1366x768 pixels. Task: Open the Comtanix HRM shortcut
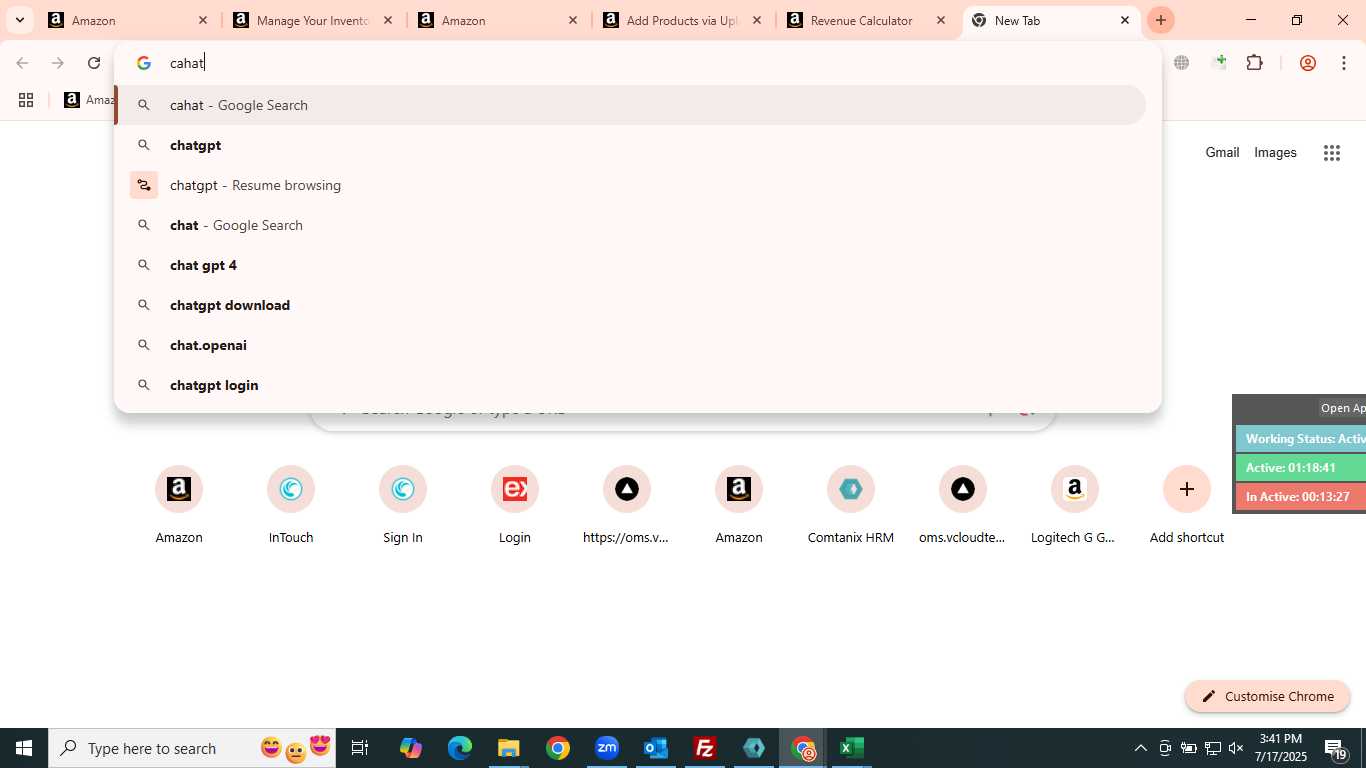click(851, 506)
